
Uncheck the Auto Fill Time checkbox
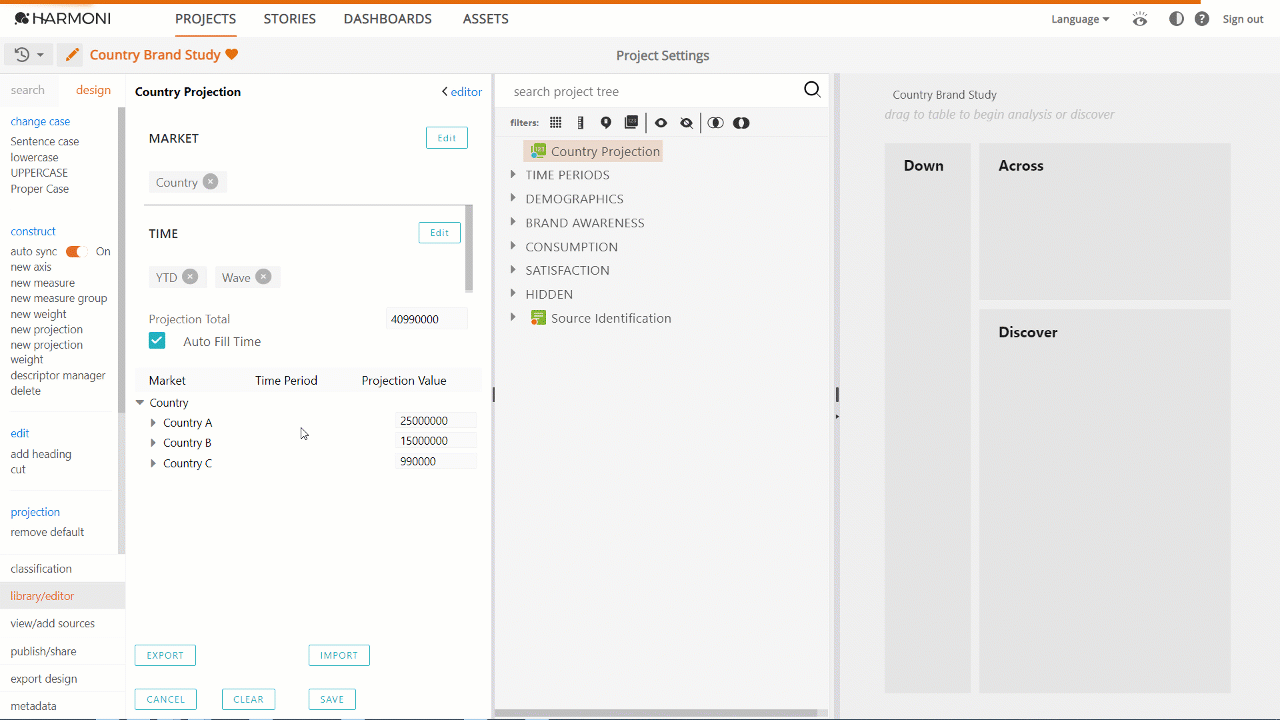coord(157,341)
